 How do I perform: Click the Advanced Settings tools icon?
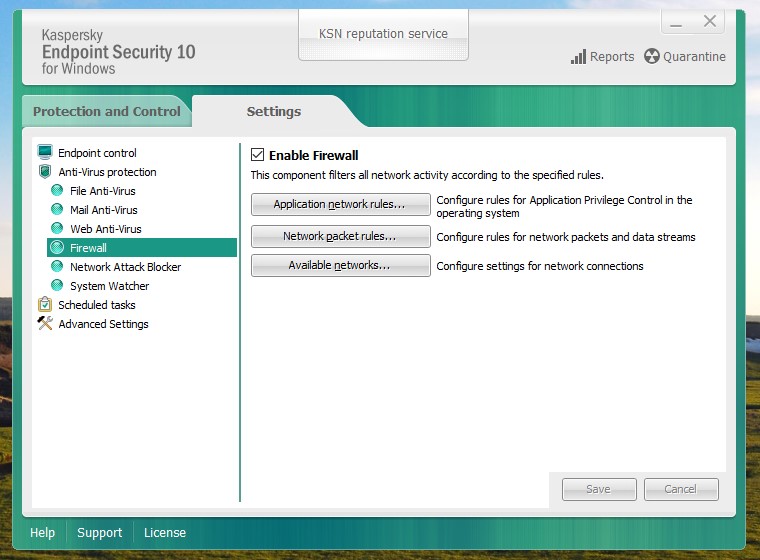45,323
